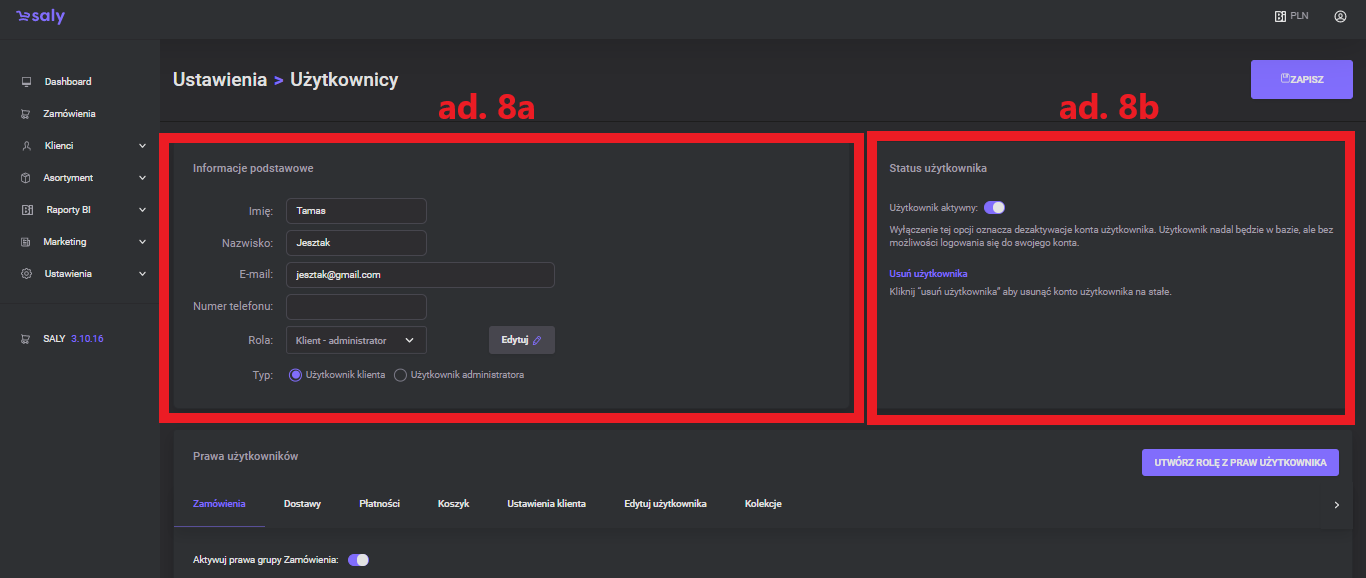Click the Ustawienia gear icon
This screenshot has width=1366, height=578.
click(26, 274)
